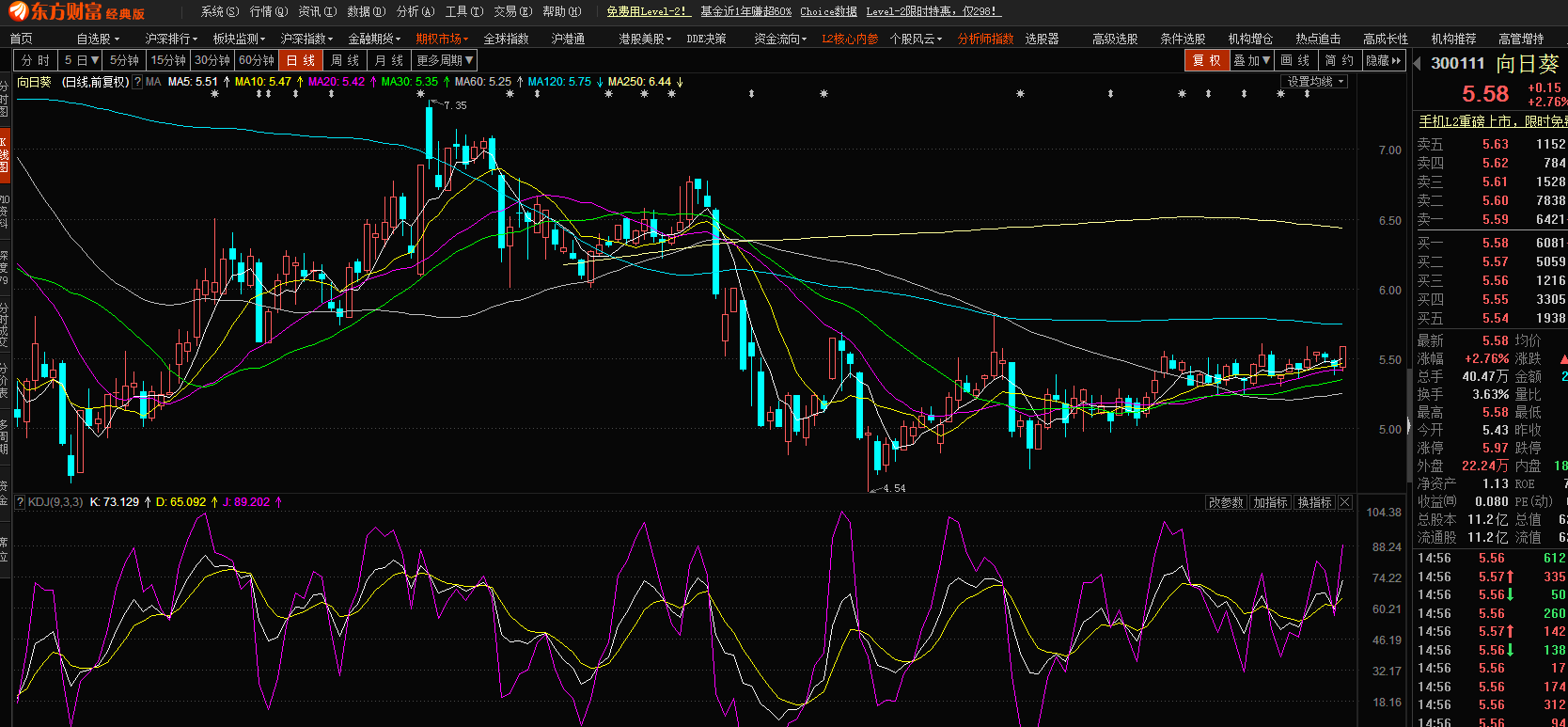Viewport: 1568px width, 727px height.
Task: Click the help question mark beside 前复权
Action: 138,82
